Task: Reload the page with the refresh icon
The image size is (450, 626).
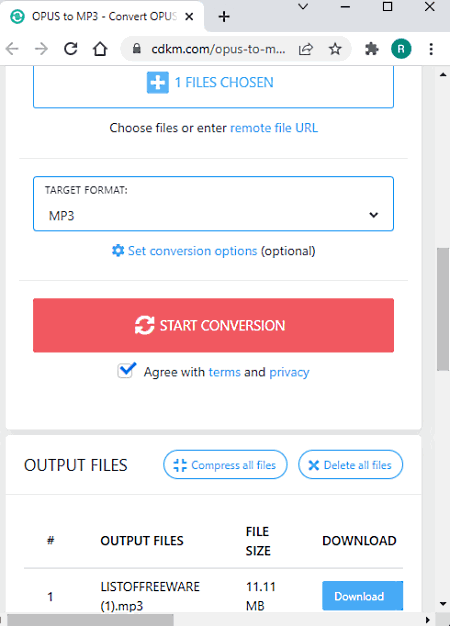Action: (x=71, y=49)
